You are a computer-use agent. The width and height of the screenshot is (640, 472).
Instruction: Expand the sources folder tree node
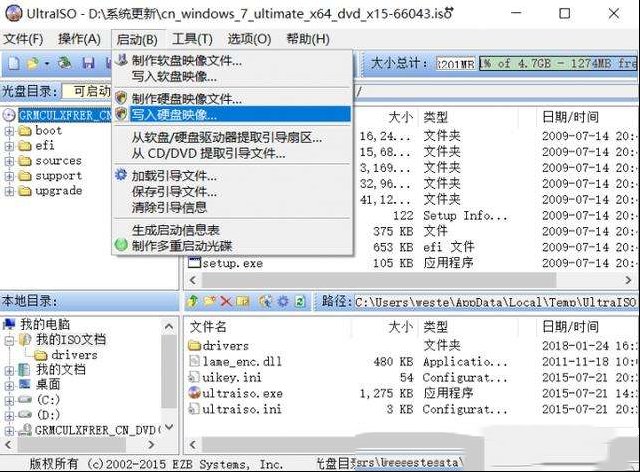tap(9, 162)
